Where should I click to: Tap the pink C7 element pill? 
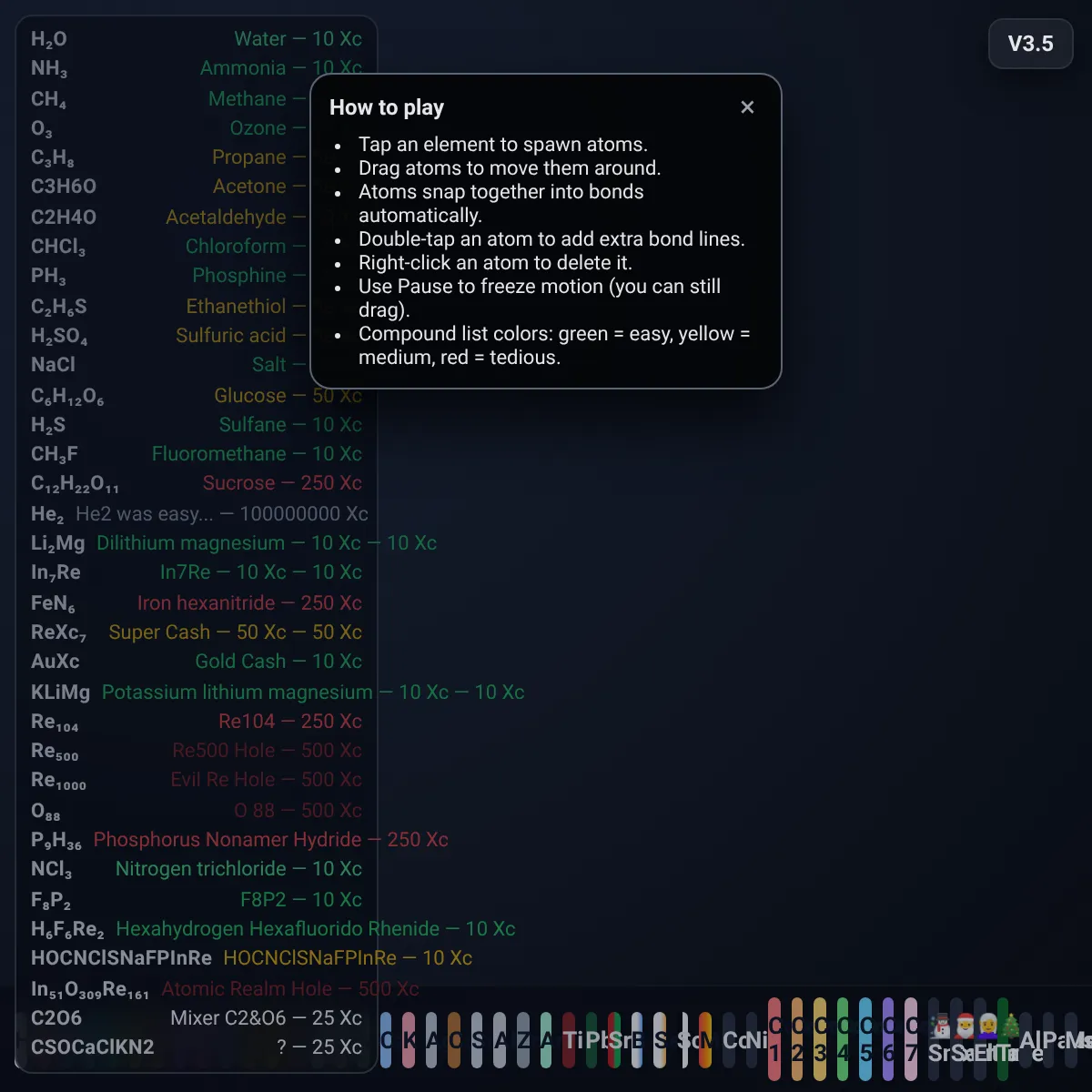click(x=911, y=1039)
